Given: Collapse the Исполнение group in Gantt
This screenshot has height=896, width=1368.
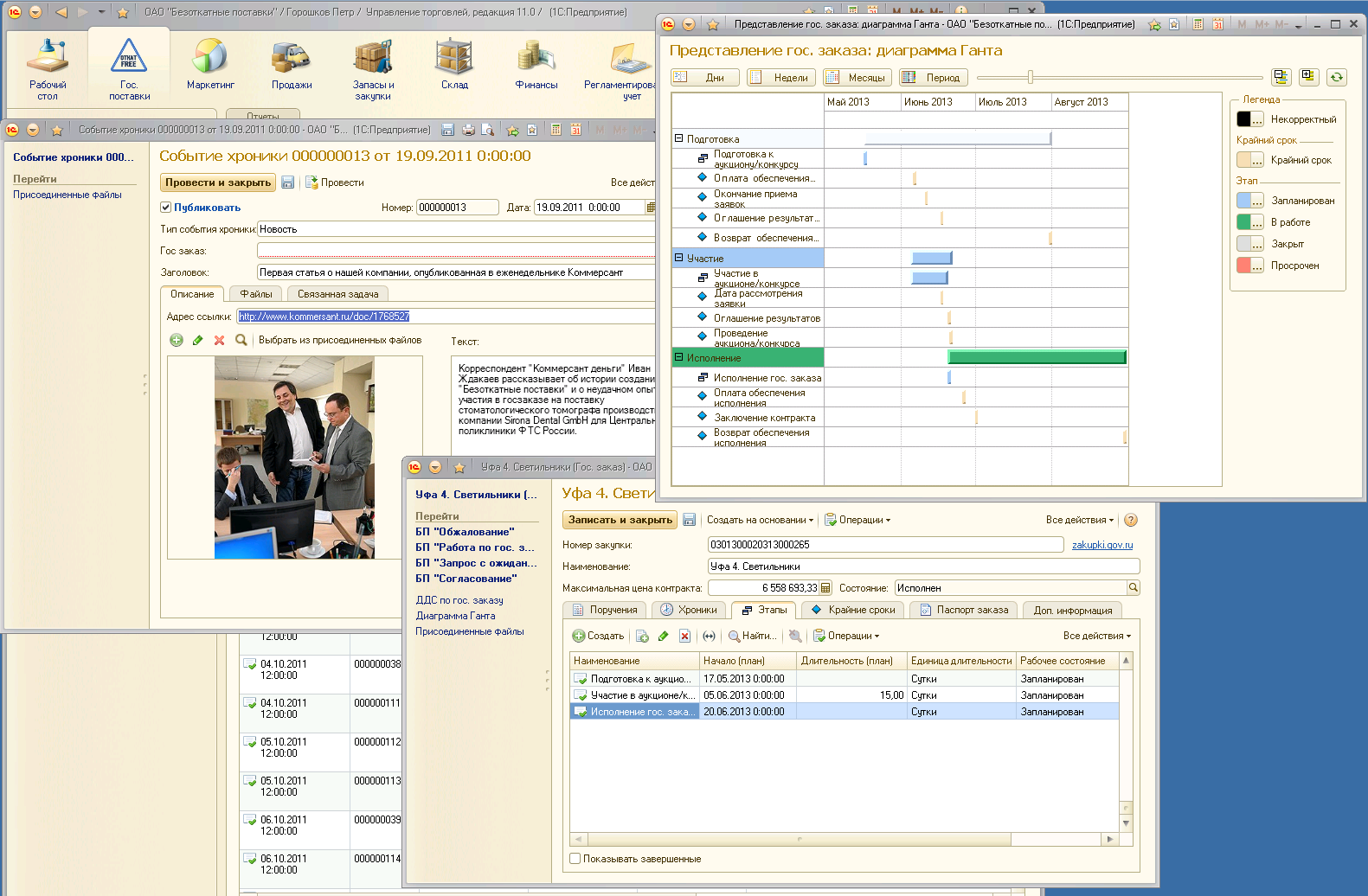Looking at the screenshot, I should click(x=679, y=357).
